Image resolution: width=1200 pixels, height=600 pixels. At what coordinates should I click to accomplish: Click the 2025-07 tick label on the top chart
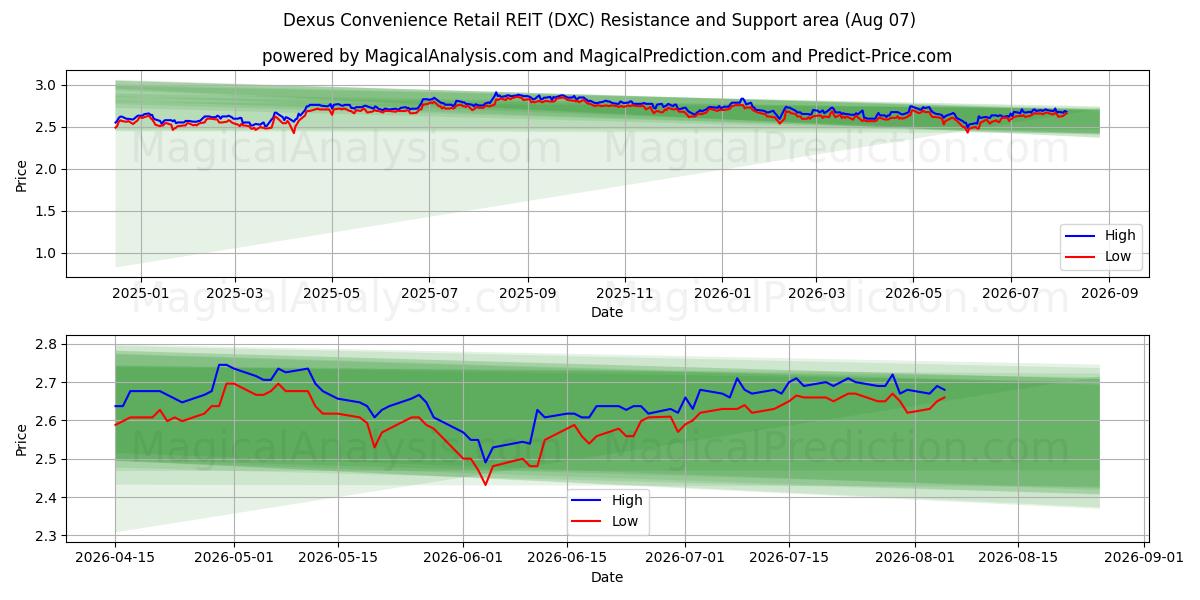pos(429,293)
